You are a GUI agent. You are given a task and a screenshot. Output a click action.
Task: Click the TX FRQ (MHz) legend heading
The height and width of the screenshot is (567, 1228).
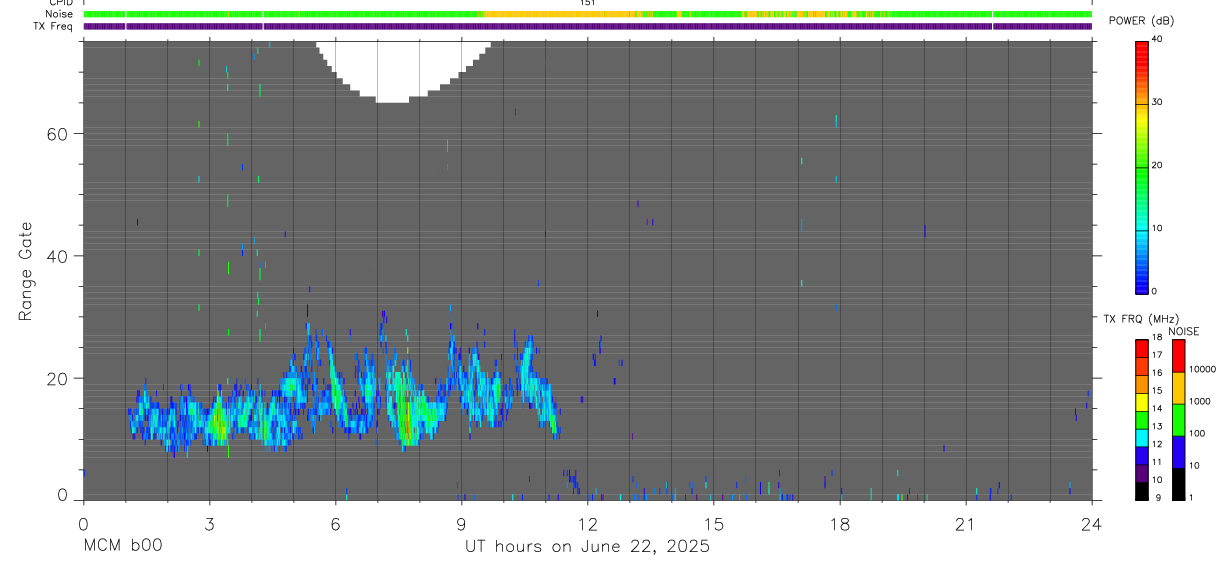pos(1139,318)
